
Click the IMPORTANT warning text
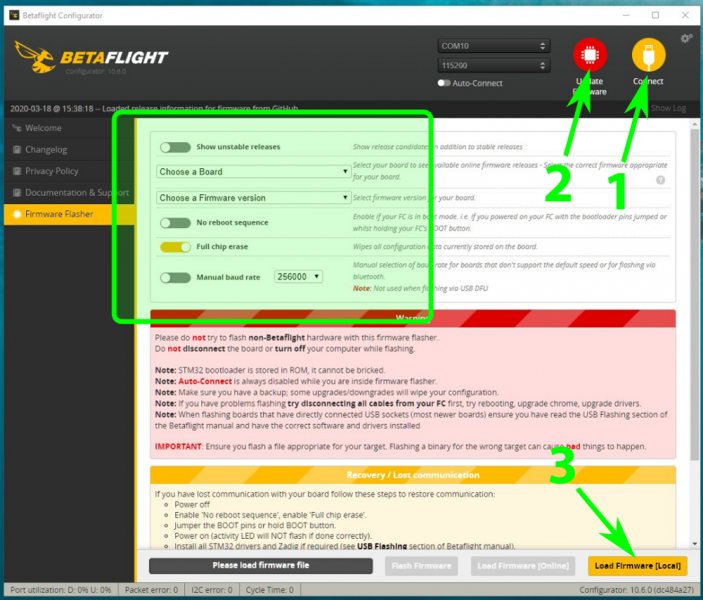click(178, 447)
